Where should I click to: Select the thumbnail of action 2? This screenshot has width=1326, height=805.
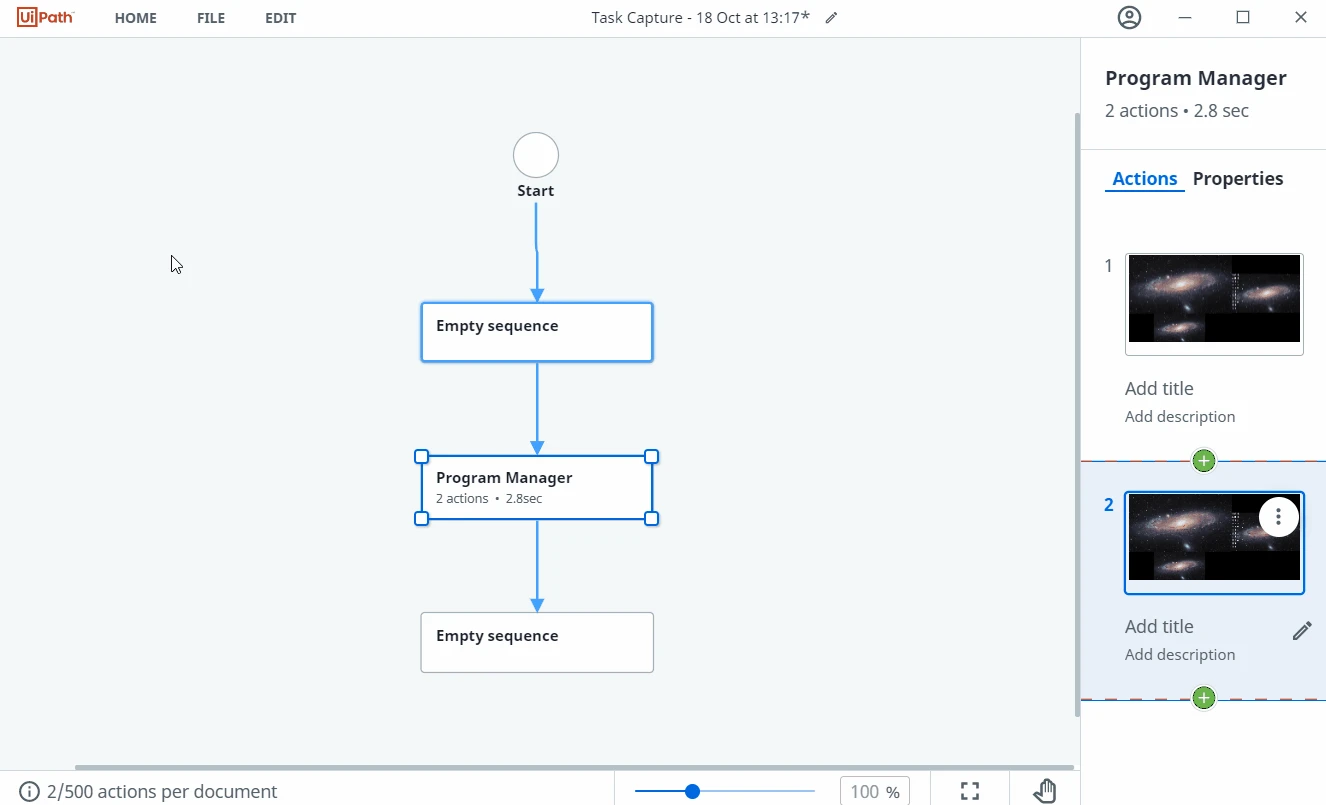tap(1214, 543)
